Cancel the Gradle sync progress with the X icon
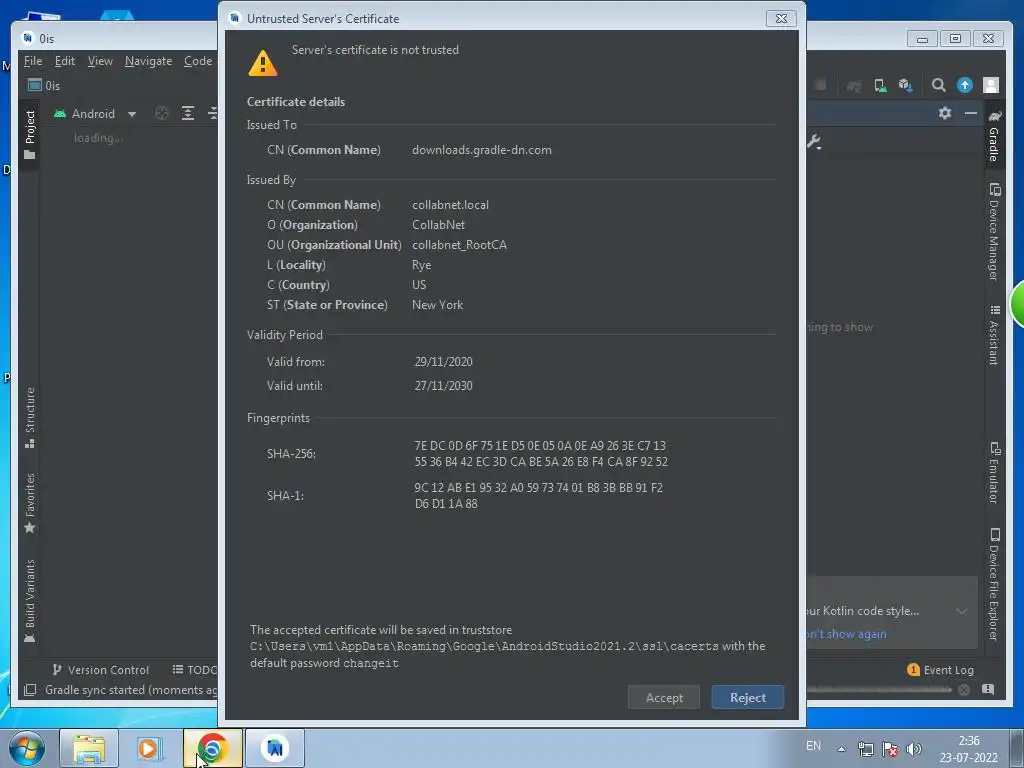 pos(964,690)
